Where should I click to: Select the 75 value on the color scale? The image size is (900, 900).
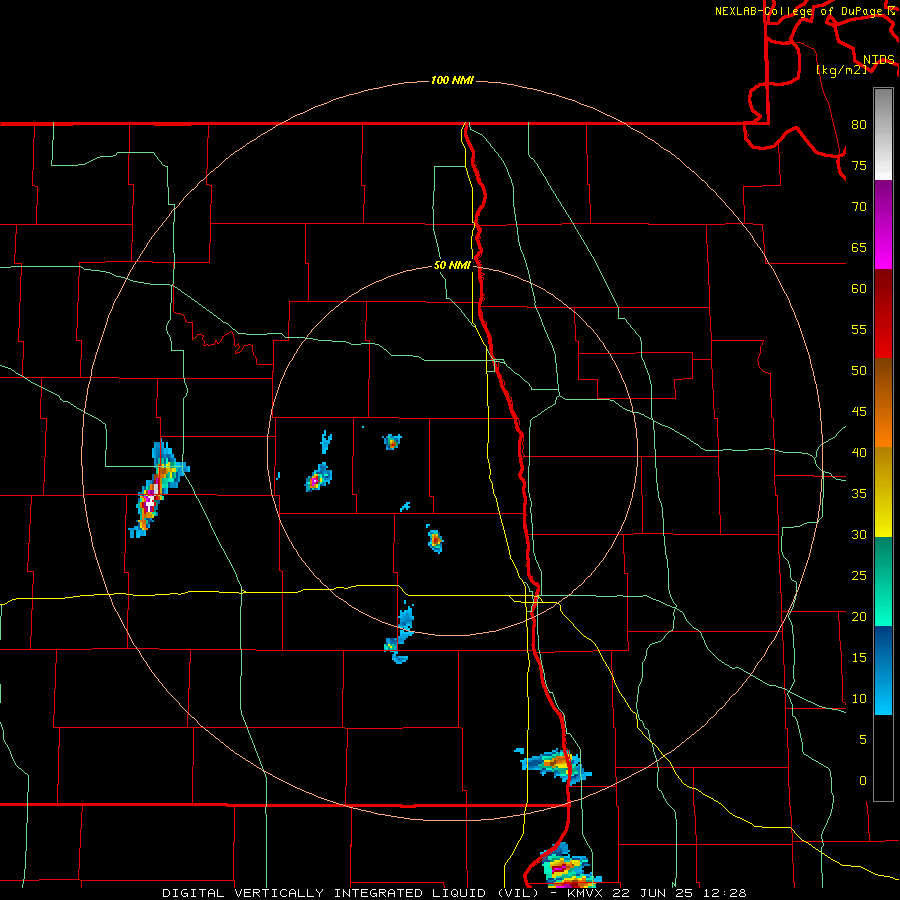click(859, 165)
